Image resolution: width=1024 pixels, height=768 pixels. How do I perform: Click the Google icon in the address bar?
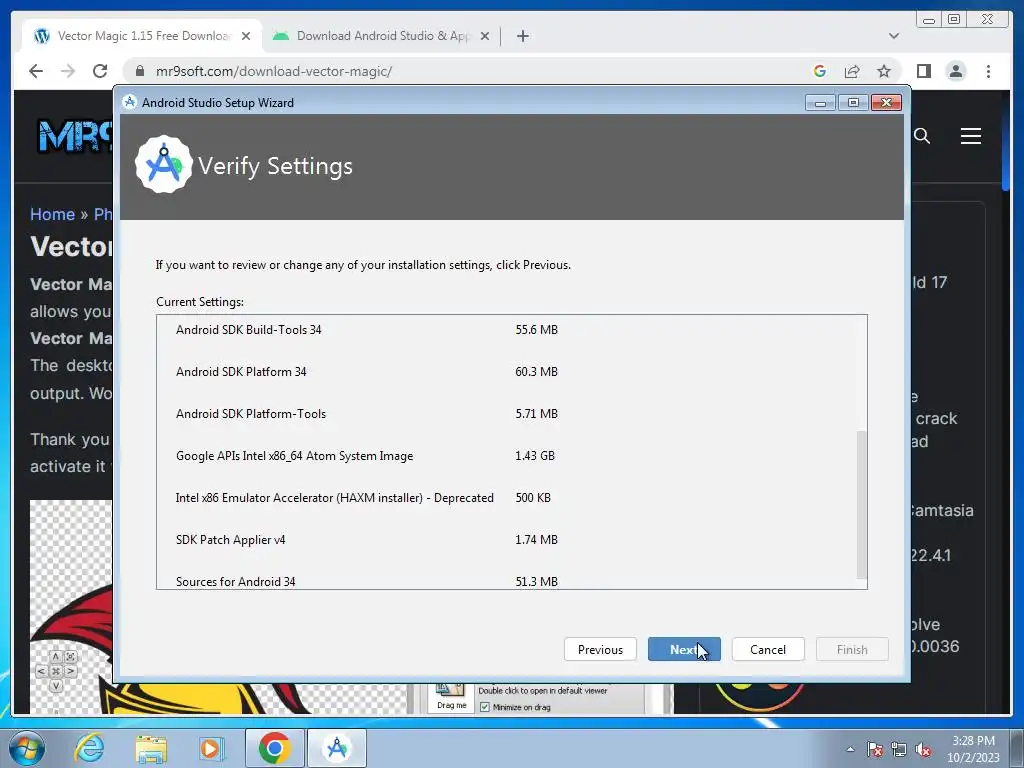pyautogui.click(x=820, y=71)
